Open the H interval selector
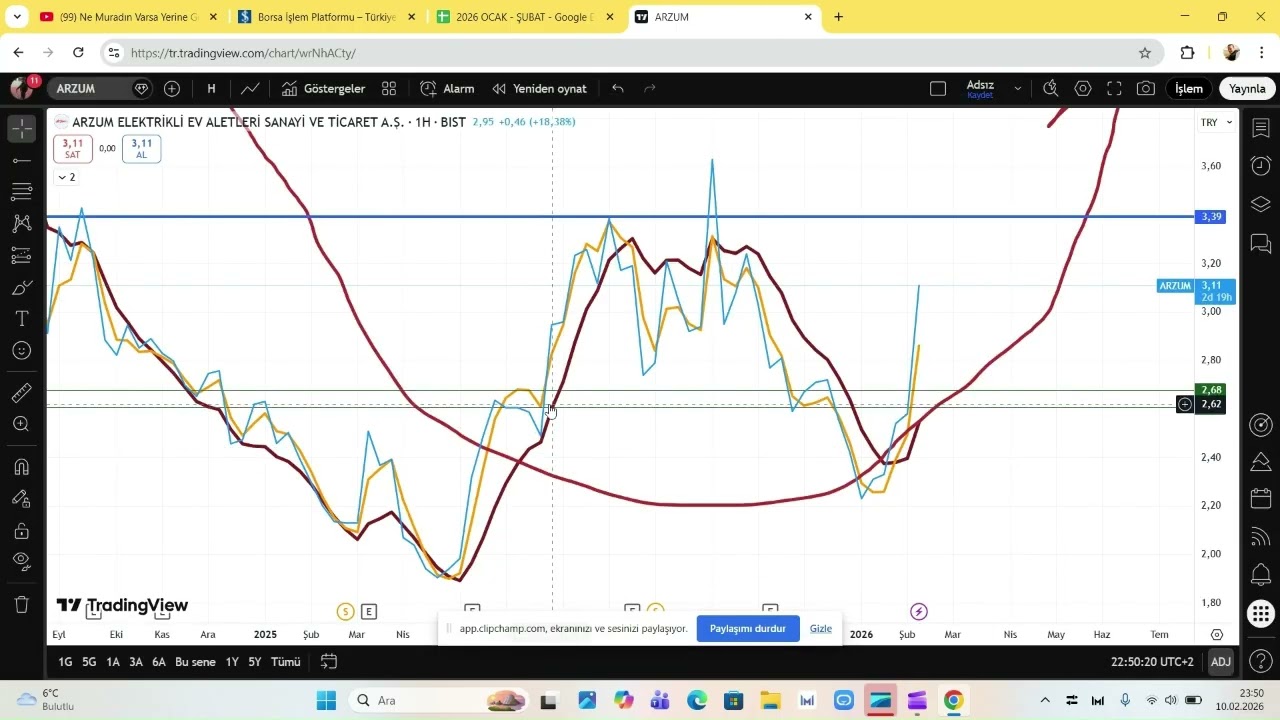1280x720 pixels. pyautogui.click(x=211, y=88)
